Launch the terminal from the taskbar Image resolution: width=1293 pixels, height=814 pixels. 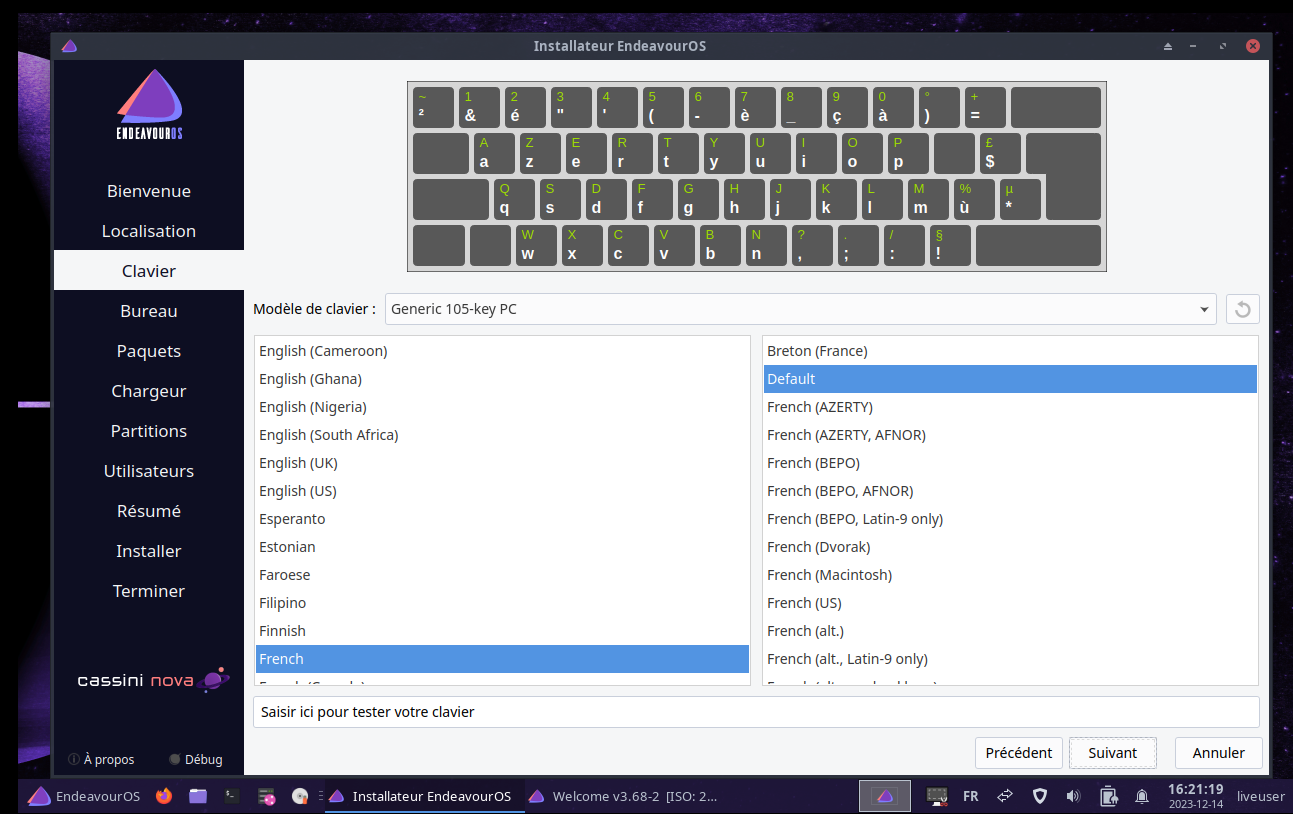point(231,796)
